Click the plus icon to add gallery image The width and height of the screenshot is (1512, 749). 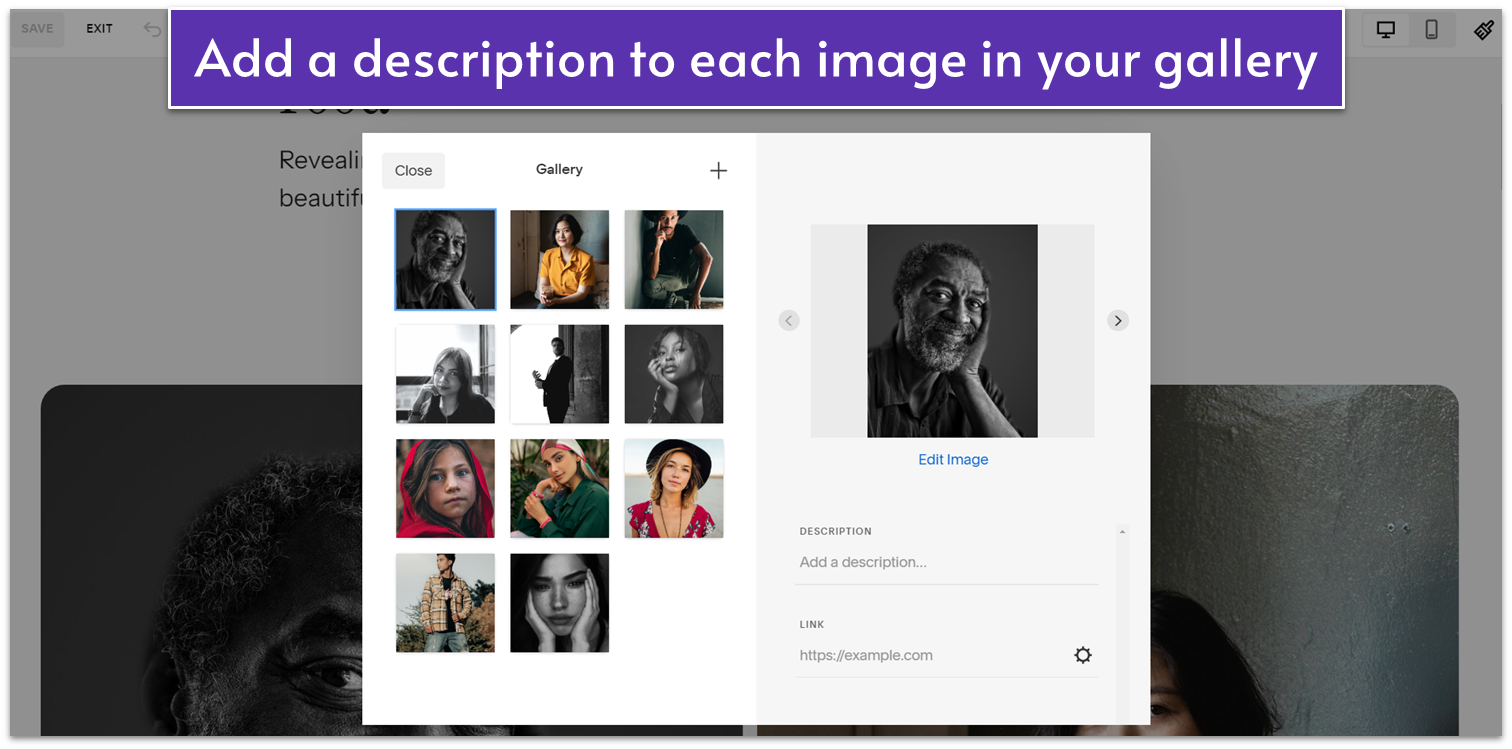(x=718, y=171)
